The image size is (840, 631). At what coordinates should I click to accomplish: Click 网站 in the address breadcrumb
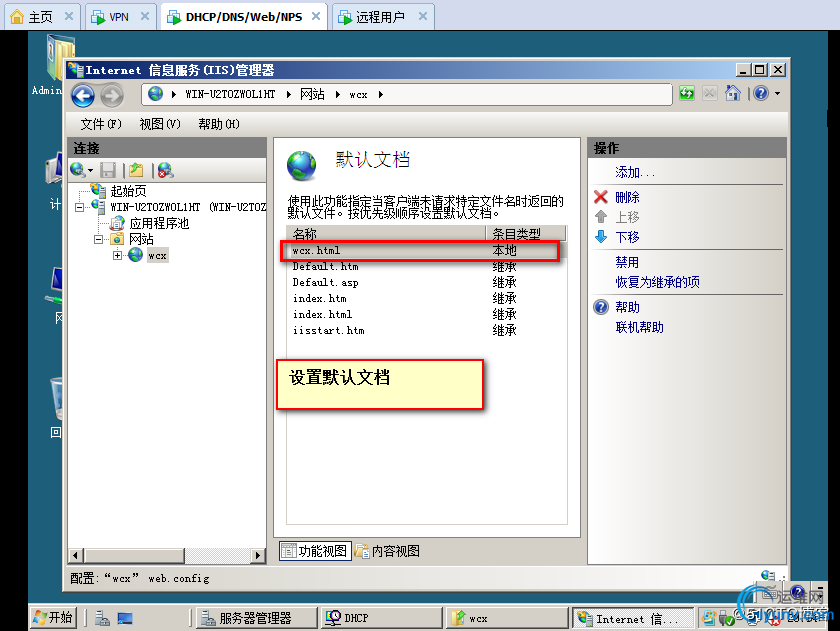pos(312,94)
